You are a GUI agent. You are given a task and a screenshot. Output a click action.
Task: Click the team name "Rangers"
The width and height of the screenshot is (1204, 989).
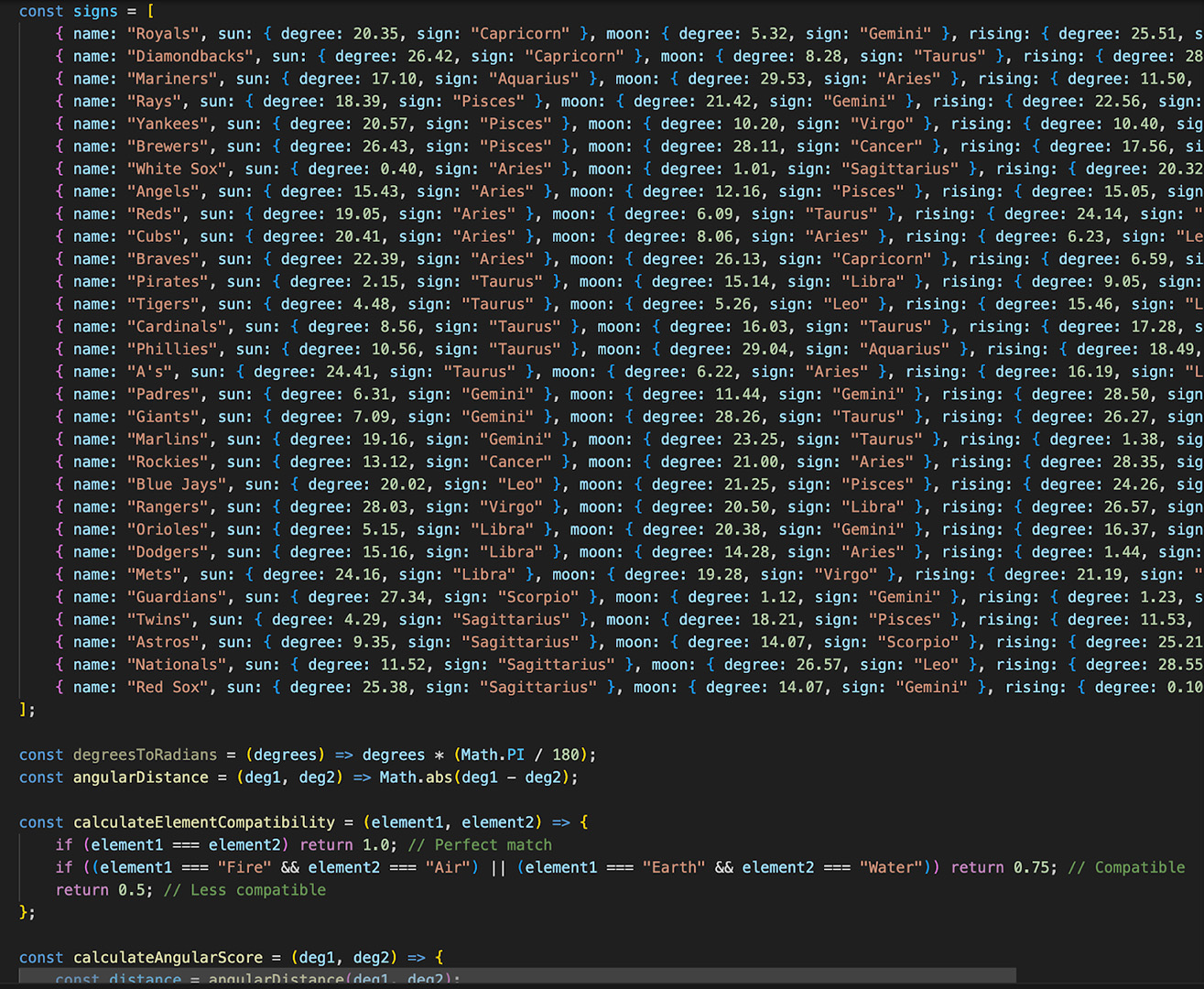click(x=168, y=507)
